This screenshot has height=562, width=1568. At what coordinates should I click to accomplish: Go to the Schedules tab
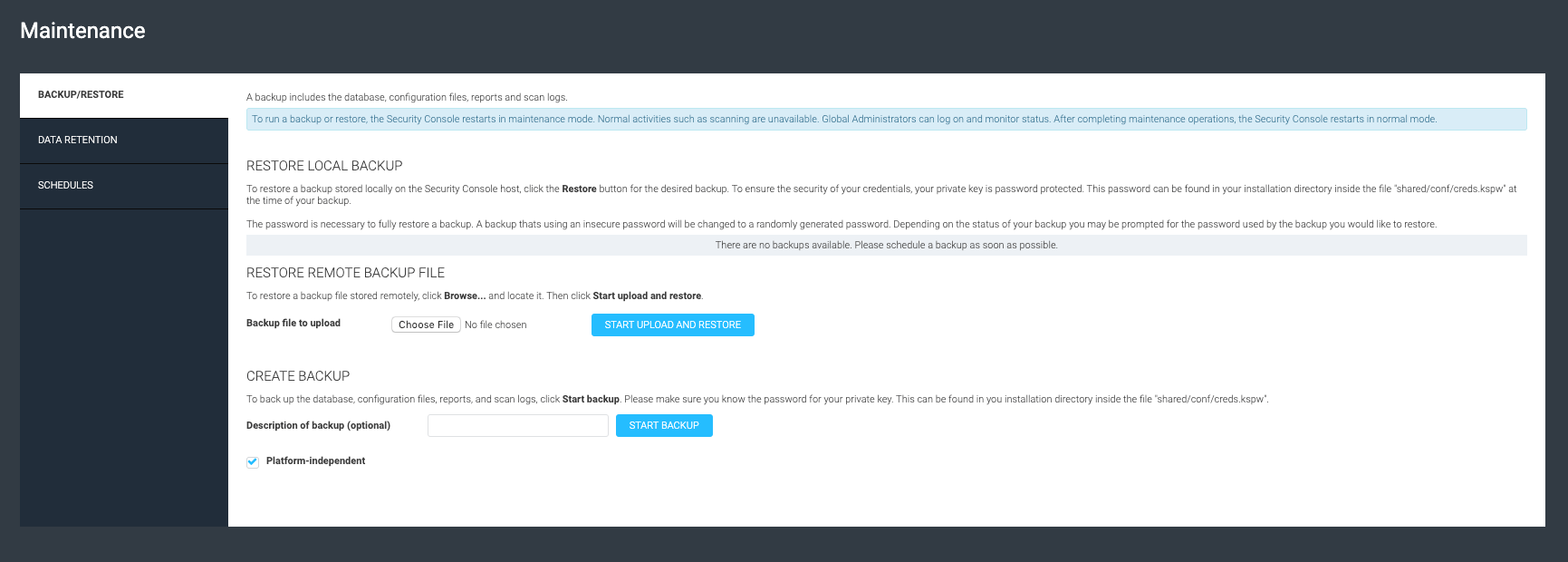coord(124,186)
